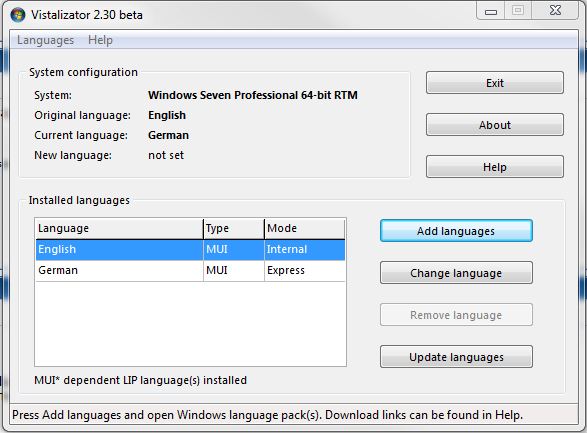
Task: Click the Exit button
Action: click(495, 83)
